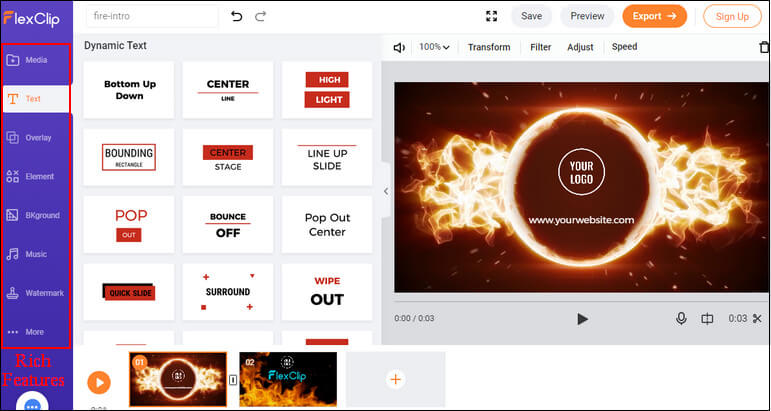The height and width of the screenshot is (411, 771).
Task: Play the video preview
Action: pyautogui.click(x=582, y=319)
